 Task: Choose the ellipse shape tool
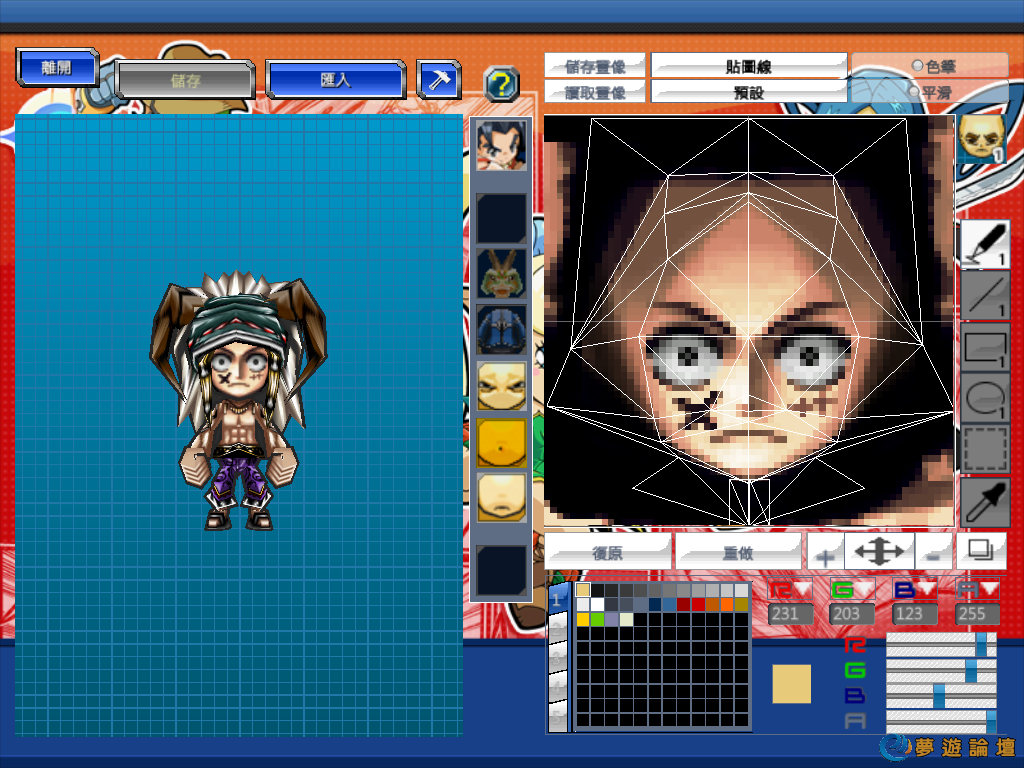coord(985,398)
